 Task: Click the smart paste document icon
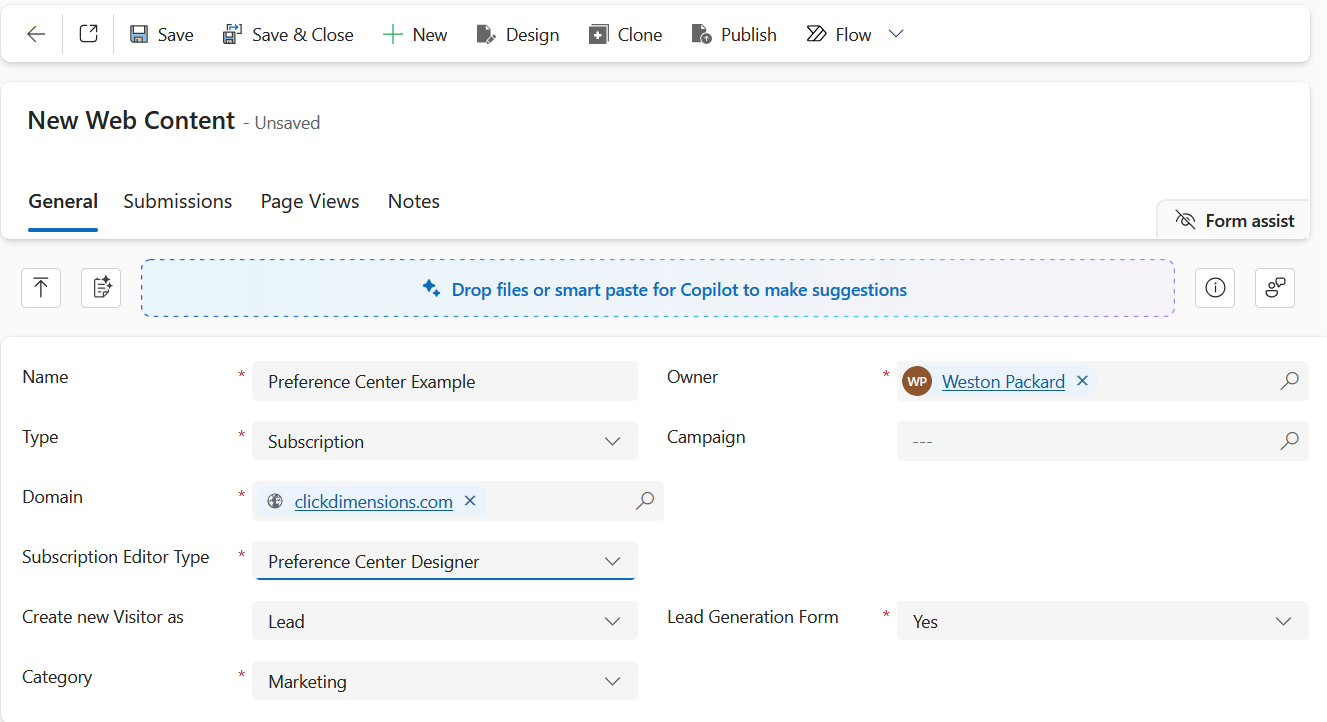click(x=101, y=288)
